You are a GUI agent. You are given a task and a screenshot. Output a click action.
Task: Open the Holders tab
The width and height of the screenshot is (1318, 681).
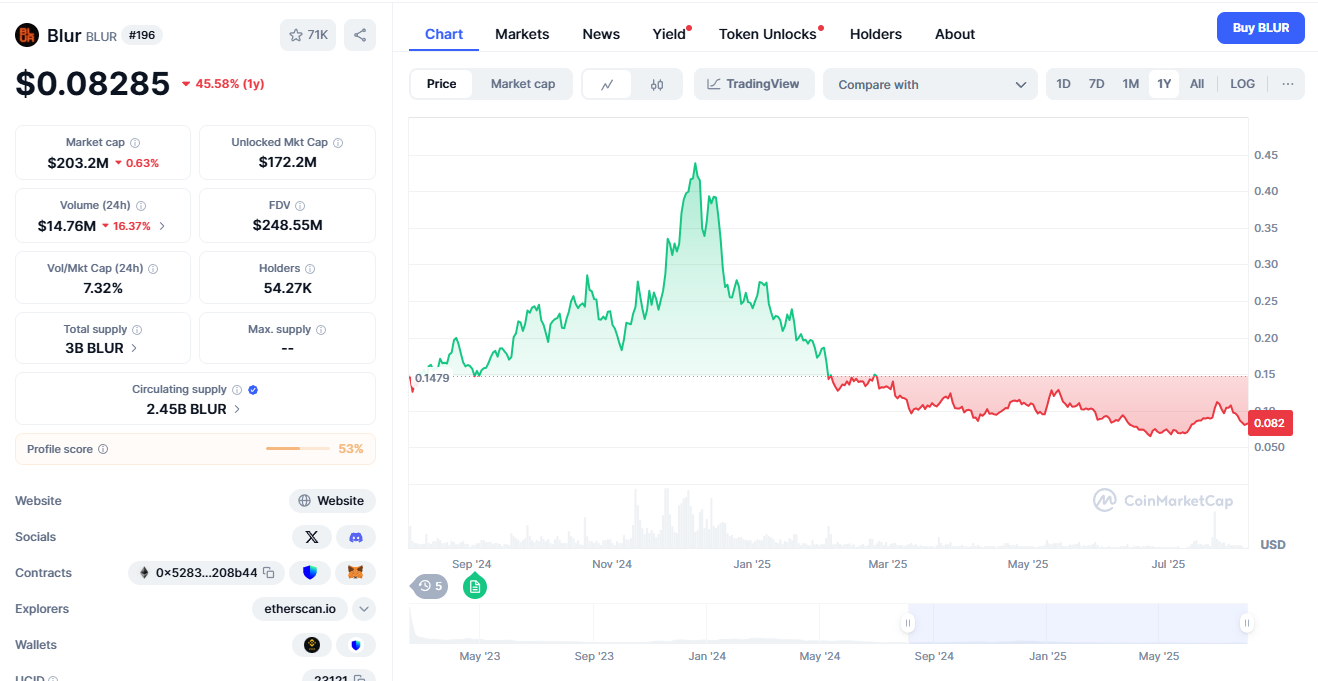(876, 34)
